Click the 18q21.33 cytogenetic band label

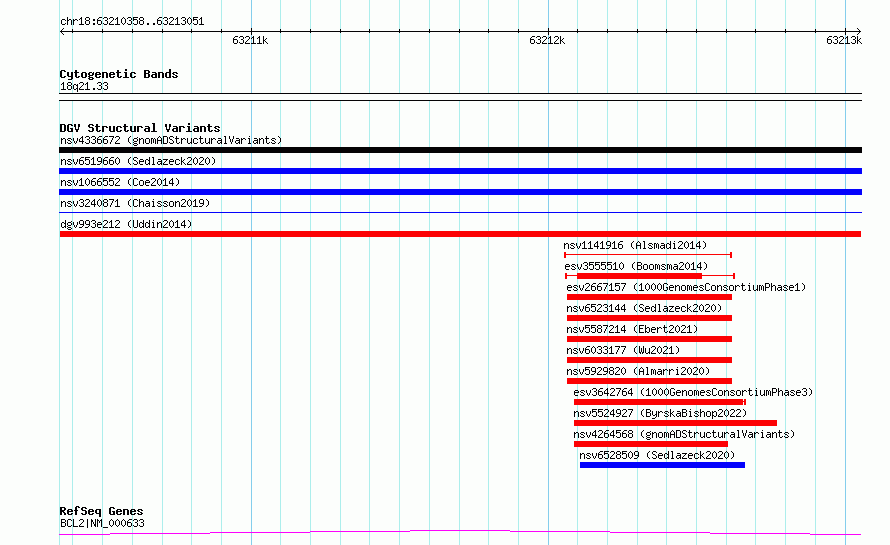click(x=84, y=86)
